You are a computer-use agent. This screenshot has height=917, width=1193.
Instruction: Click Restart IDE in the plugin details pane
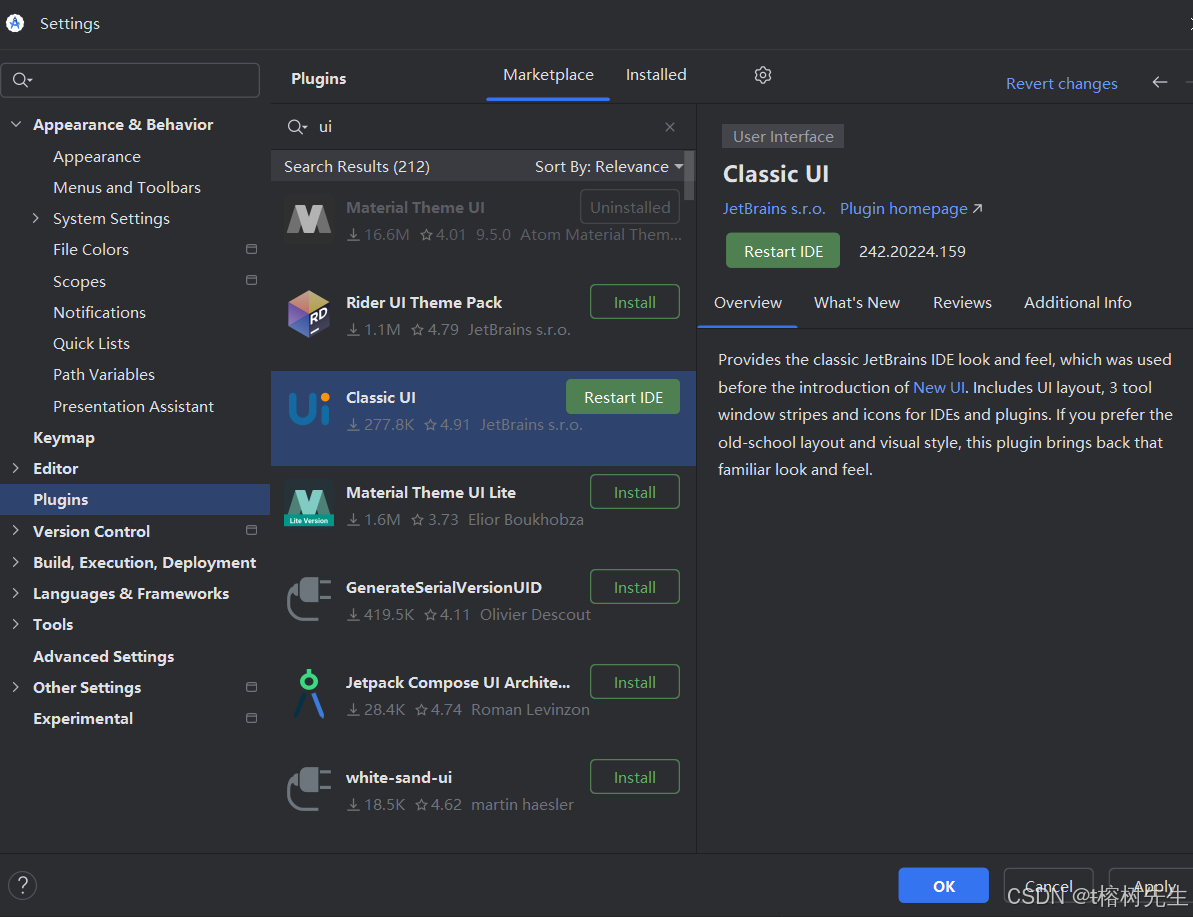pyautogui.click(x=783, y=251)
